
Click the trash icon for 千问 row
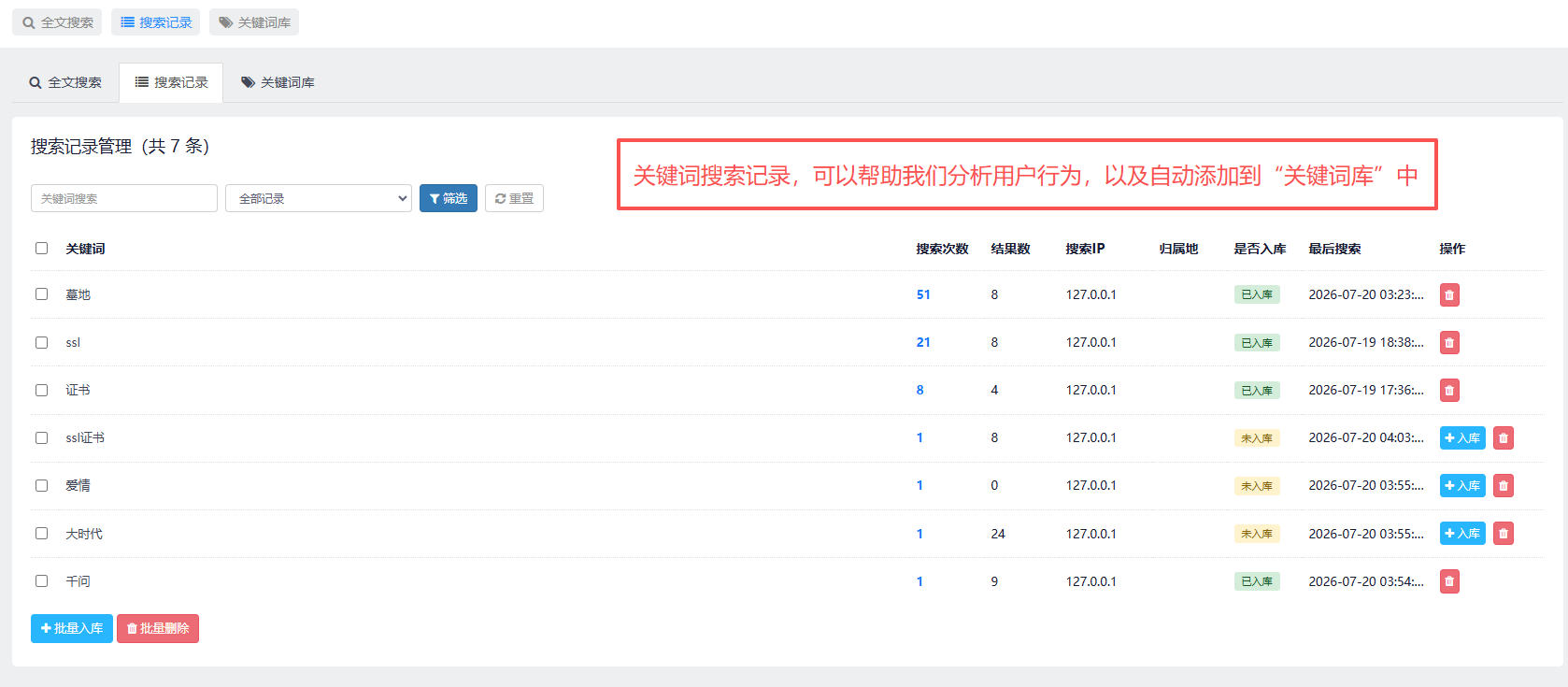click(x=1449, y=581)
